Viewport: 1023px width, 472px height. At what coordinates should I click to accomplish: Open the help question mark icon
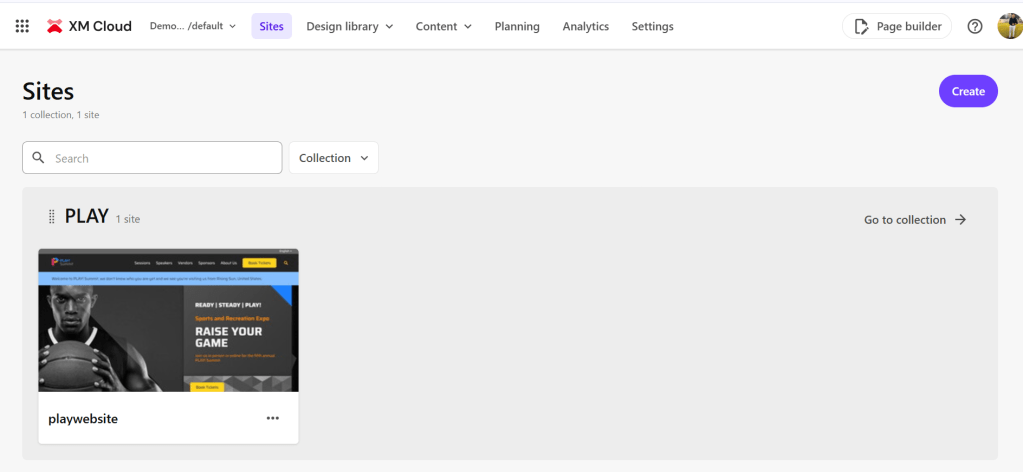pyautogui.click(x=975, y=26)
